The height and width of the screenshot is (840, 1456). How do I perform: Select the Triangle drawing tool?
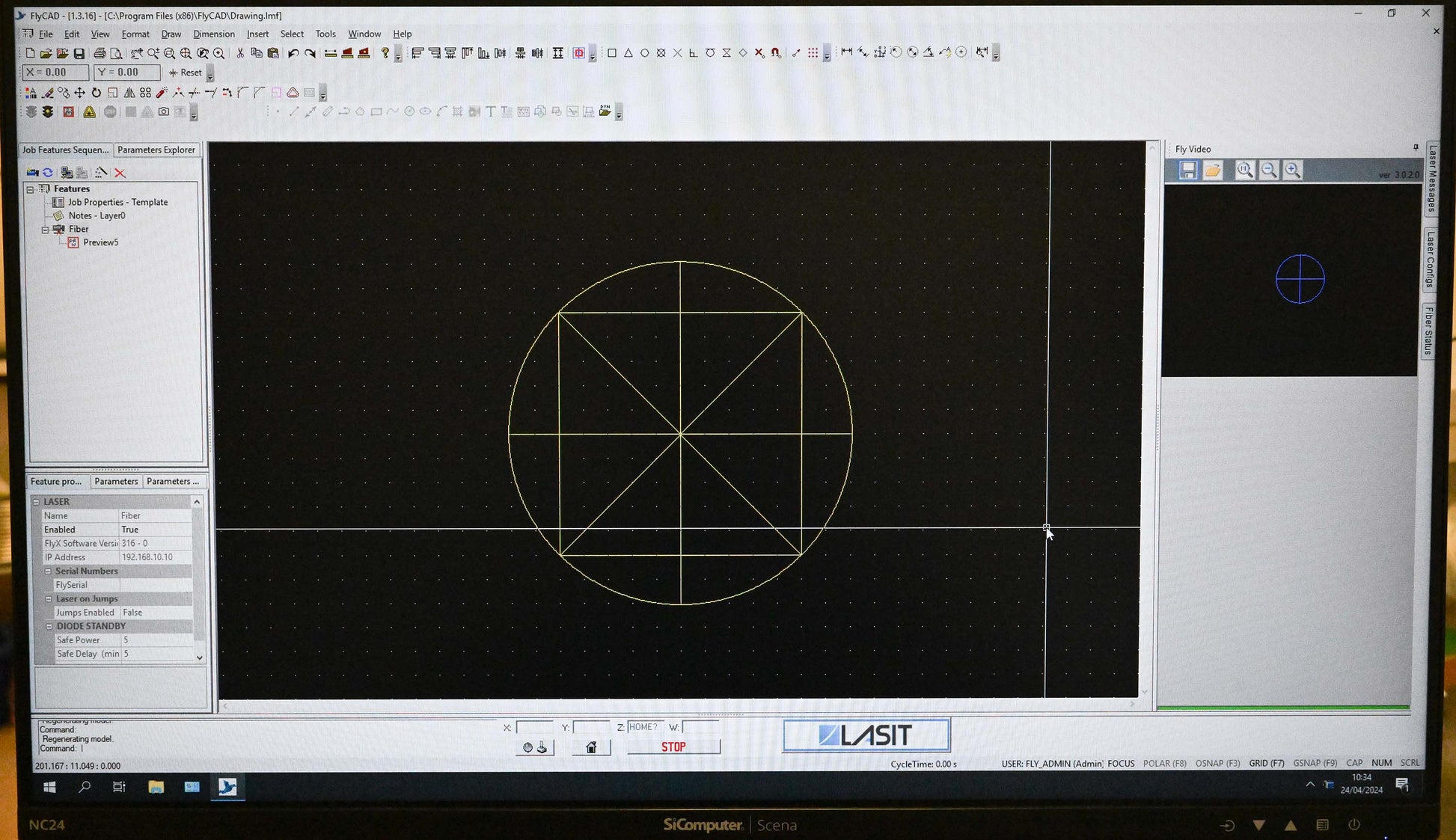628,52
